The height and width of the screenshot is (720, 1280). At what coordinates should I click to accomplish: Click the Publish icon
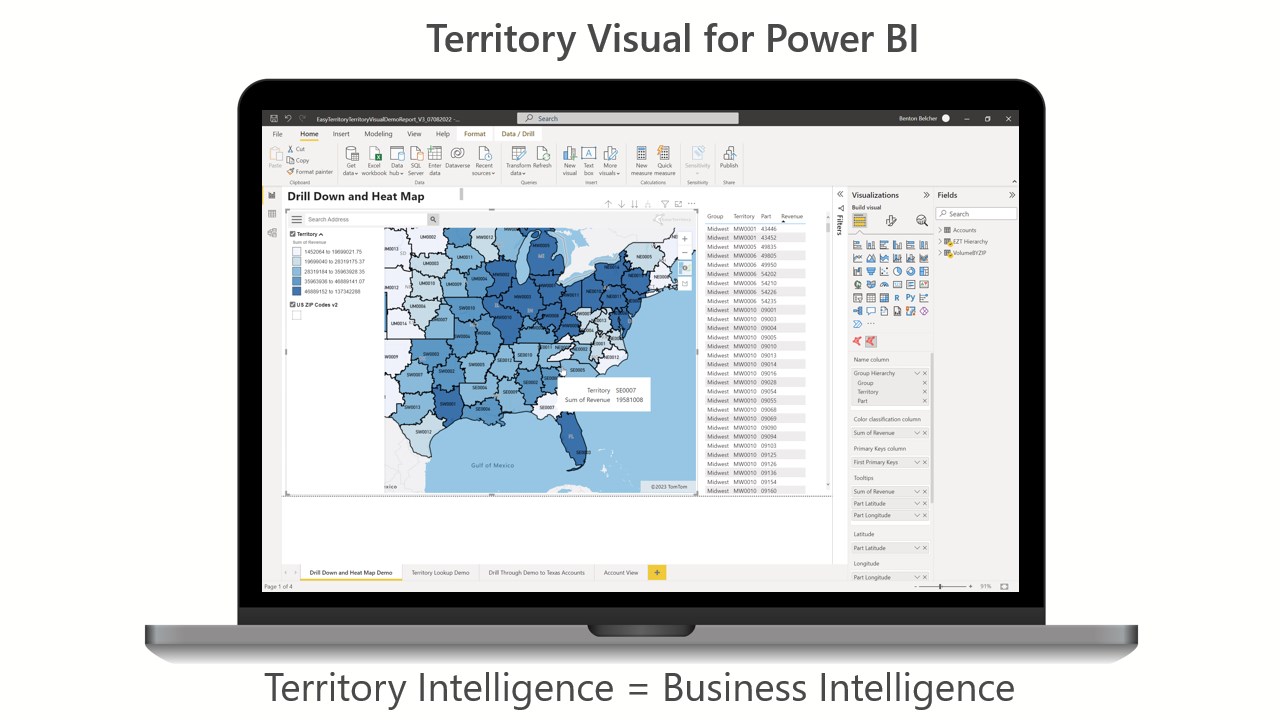click(x=729, y=153)
